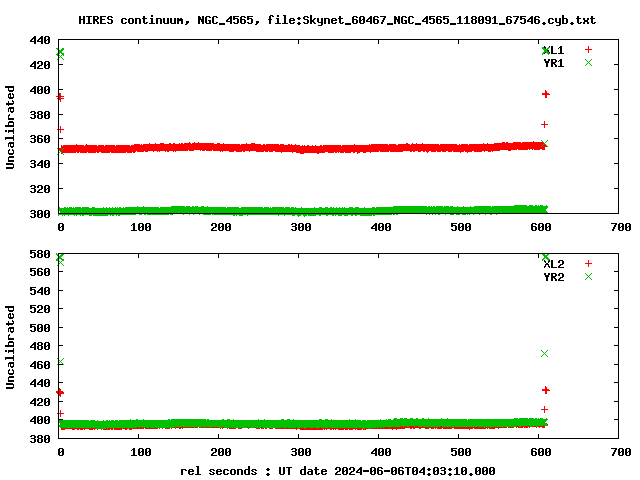Click the green cross marker beside YR1 legend
The height and width of the screenshot is (480, 640).
tap(588, 62)
